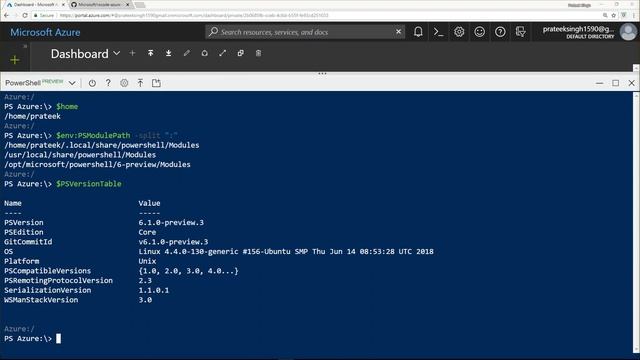
Task: Click GitCommitId value v6.1.0-preview.3
Action: (173, 242)
